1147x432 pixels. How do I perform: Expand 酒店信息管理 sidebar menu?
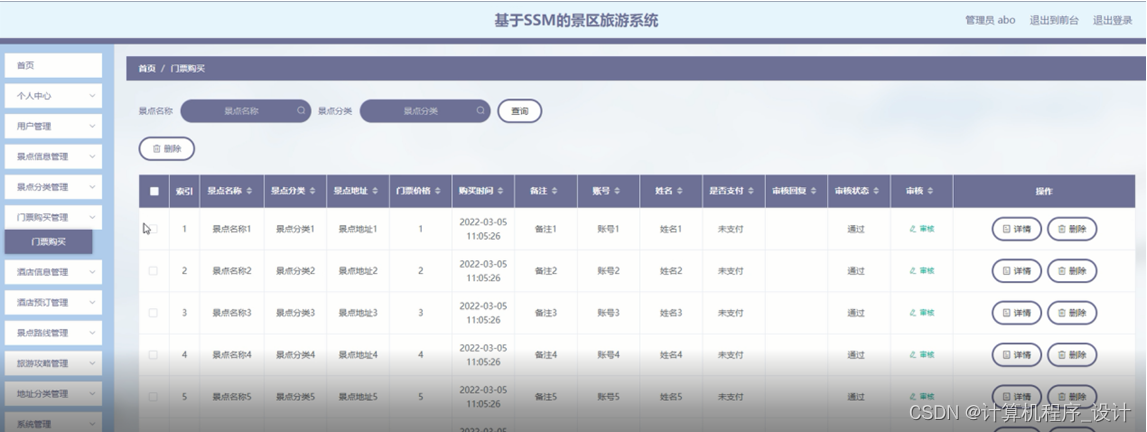pos(53,272)
